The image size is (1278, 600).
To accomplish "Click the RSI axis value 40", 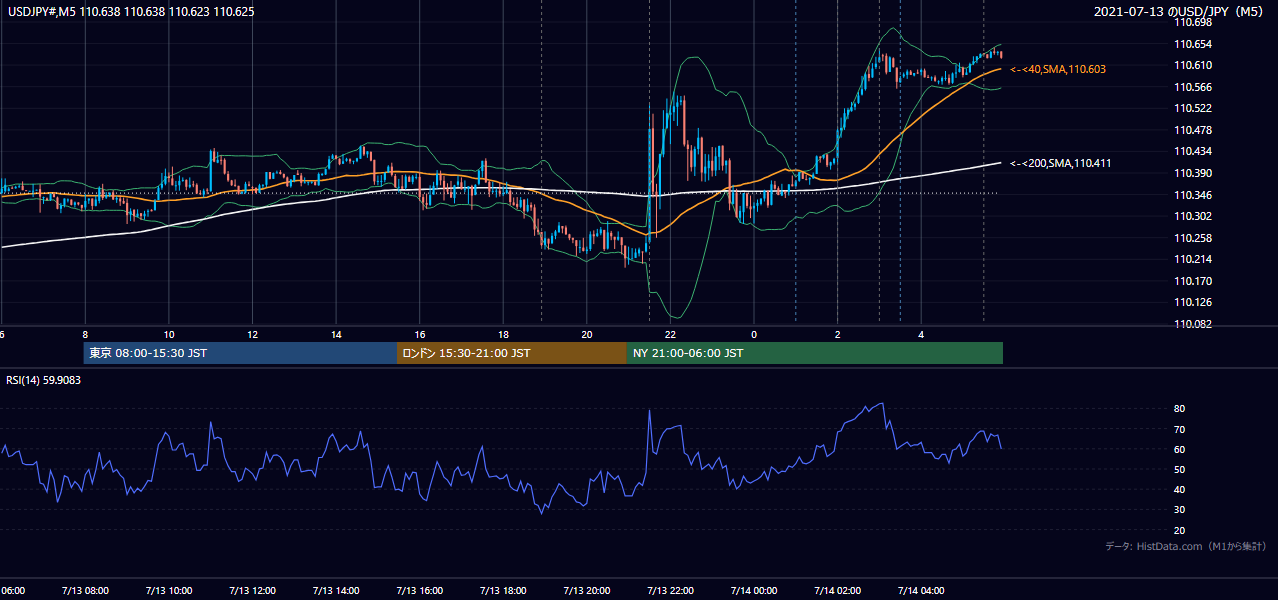I will (1179, 489).
